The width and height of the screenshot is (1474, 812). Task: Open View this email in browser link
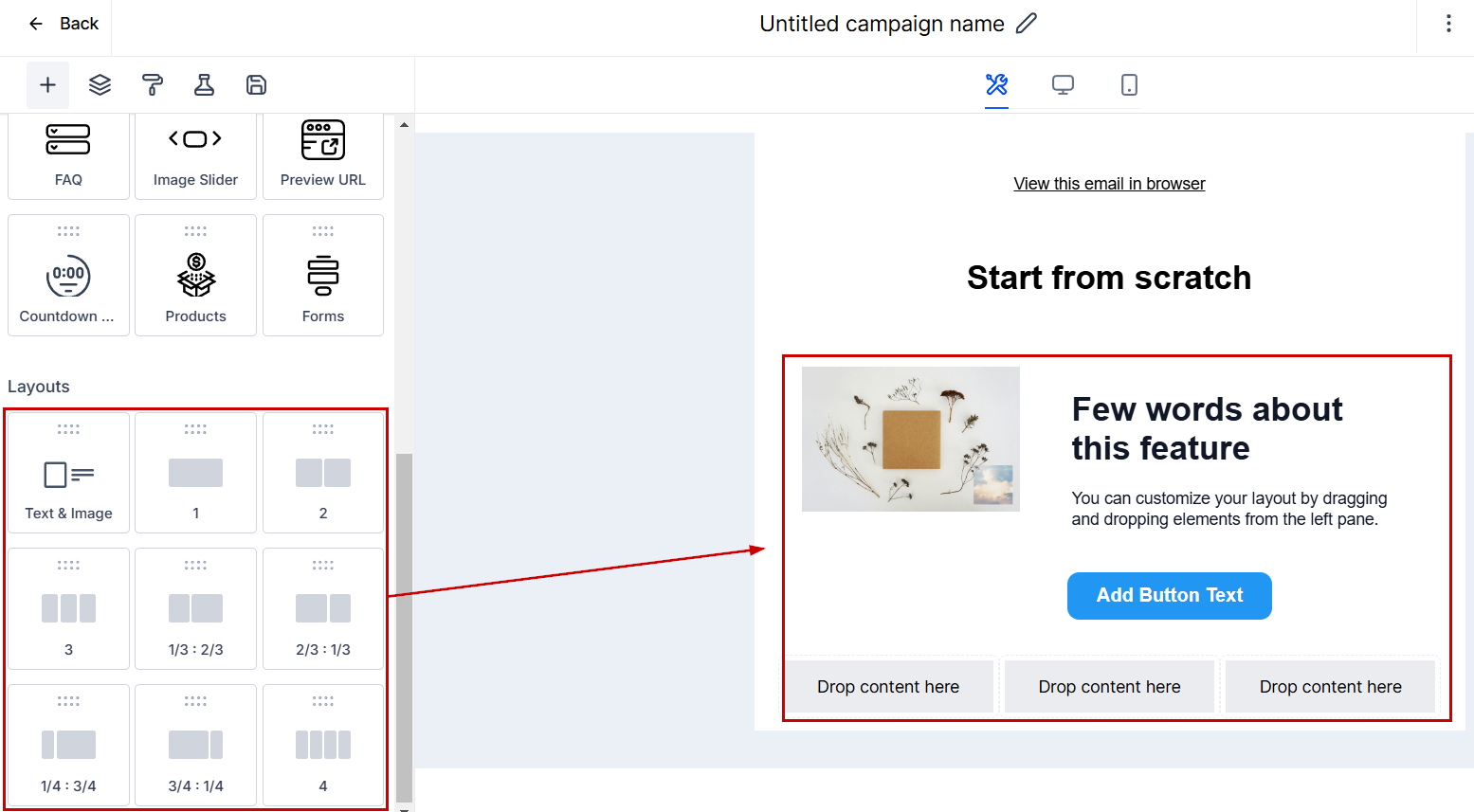pos(1109,184)
